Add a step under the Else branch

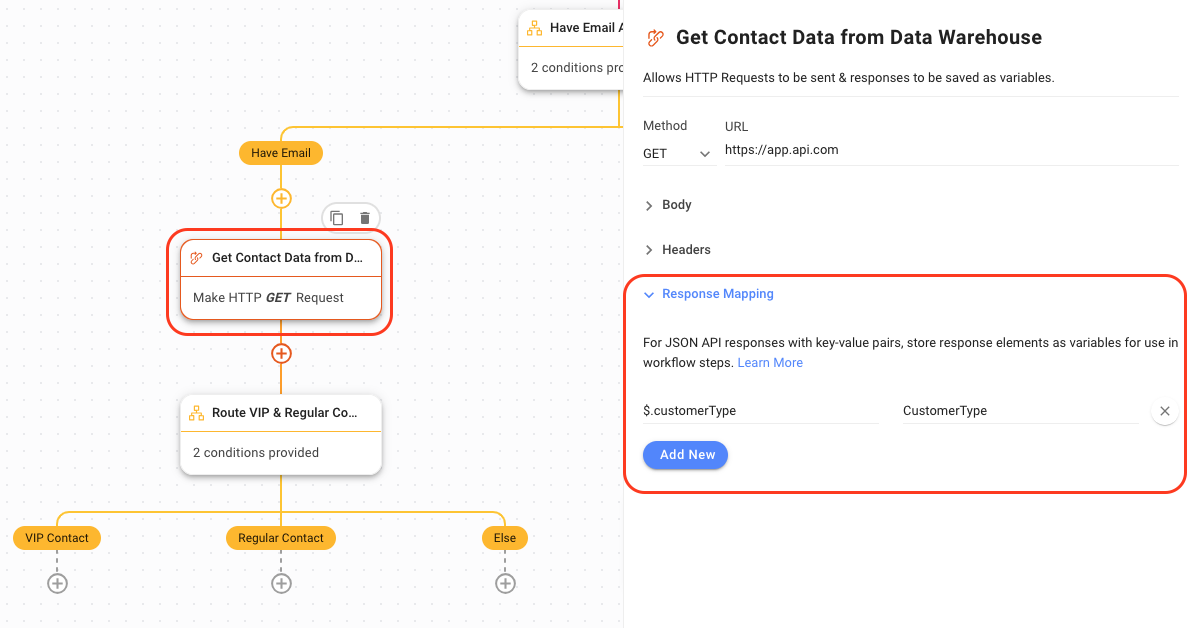505,583
